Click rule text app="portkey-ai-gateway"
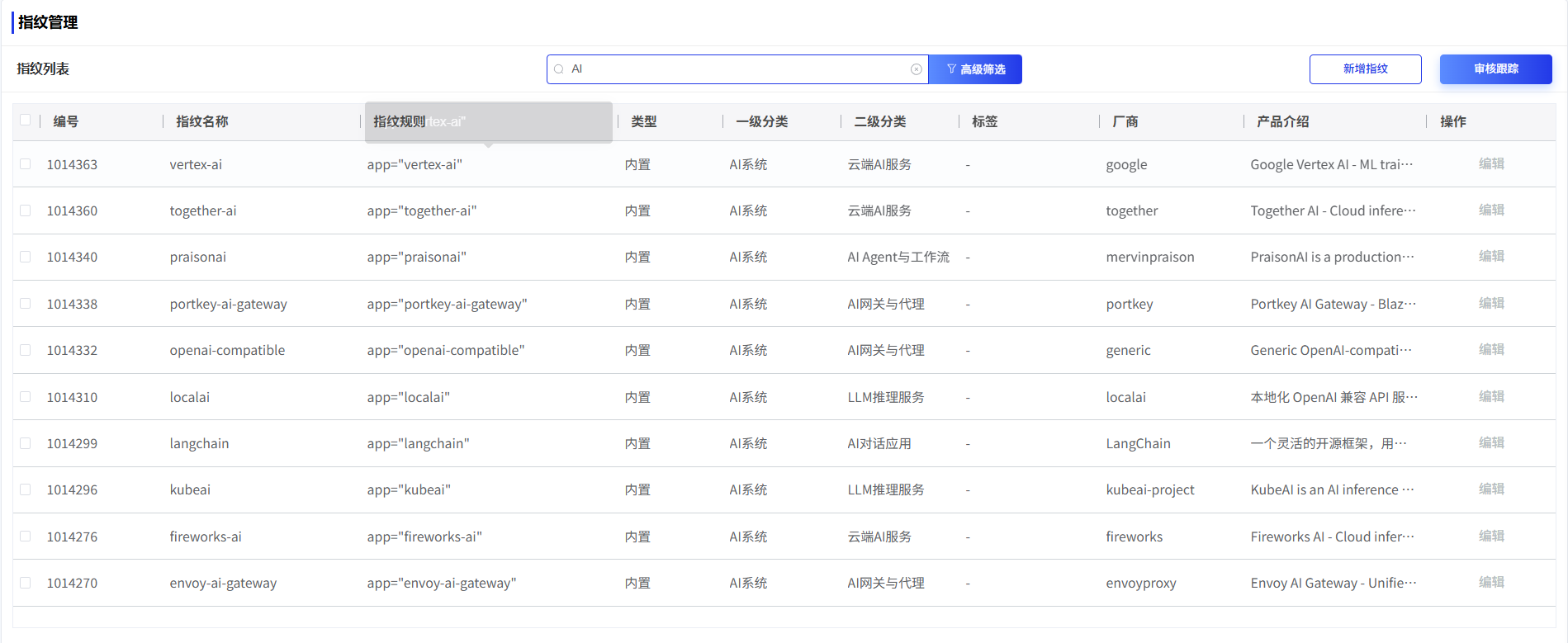 point(448,304)
